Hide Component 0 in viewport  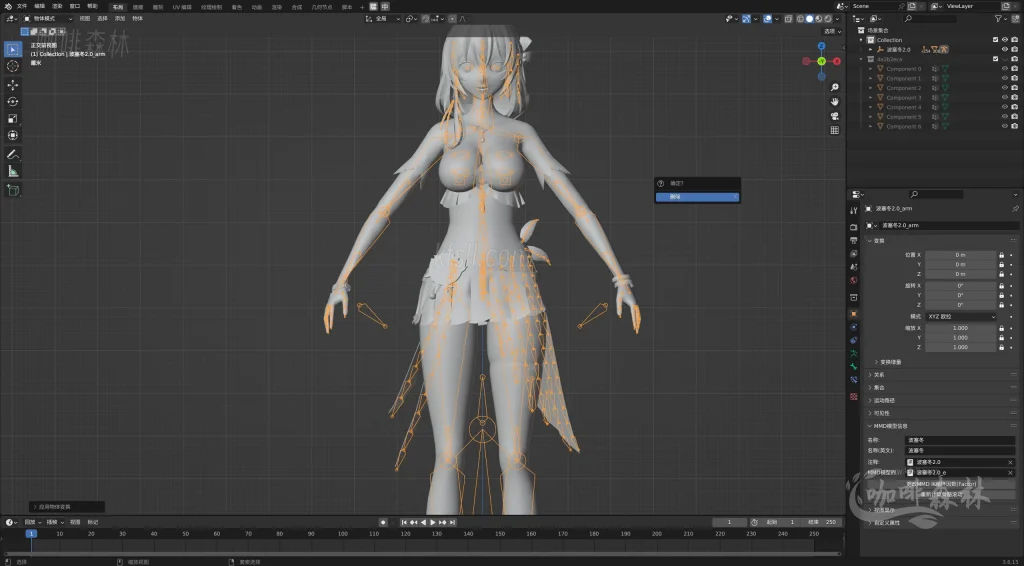click(x=1005, y=69)
